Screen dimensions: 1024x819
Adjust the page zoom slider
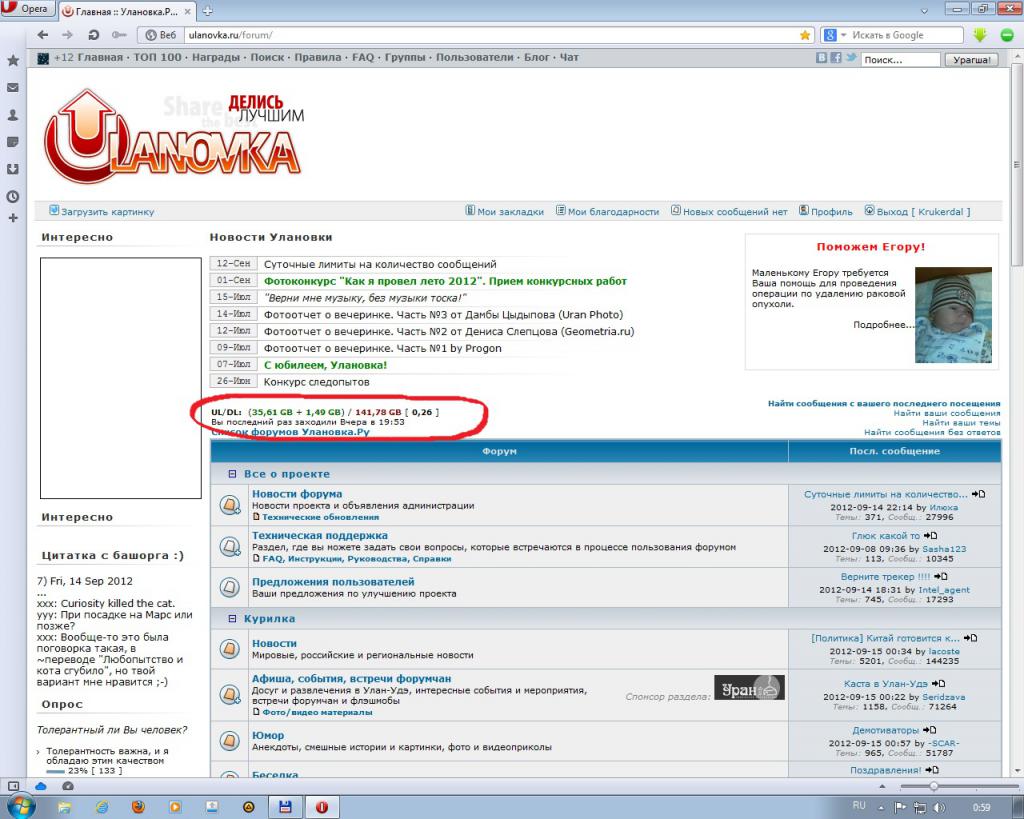tap(933, 786)
